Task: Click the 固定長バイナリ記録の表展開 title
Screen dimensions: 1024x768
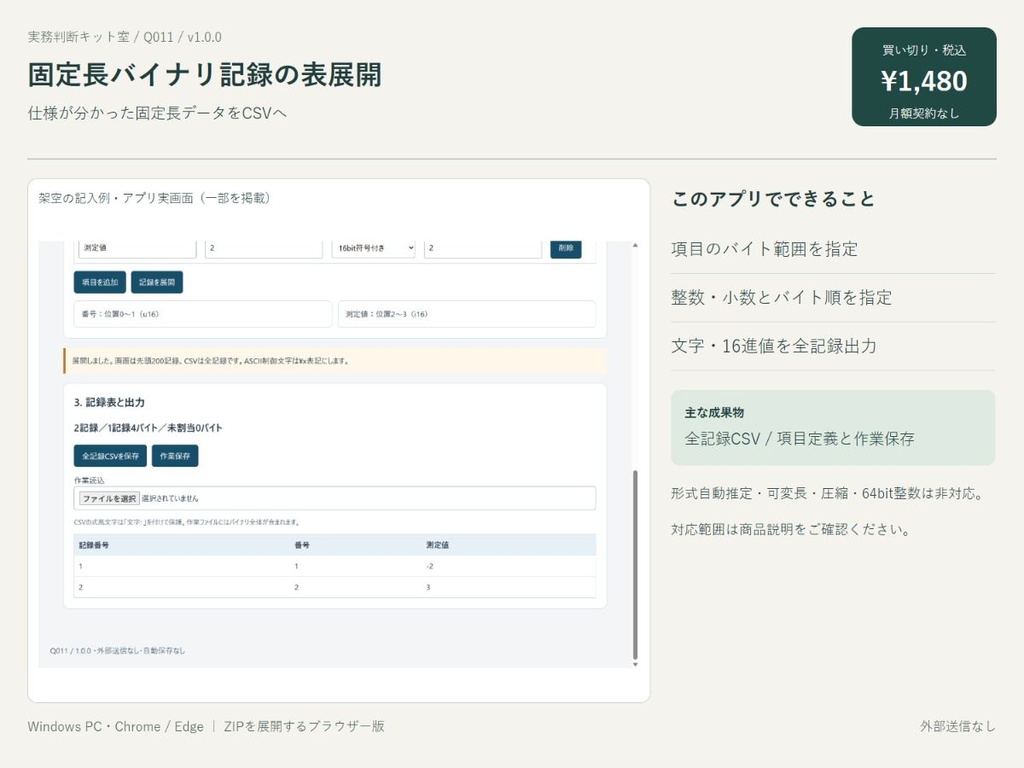Action: click(204, 74)
